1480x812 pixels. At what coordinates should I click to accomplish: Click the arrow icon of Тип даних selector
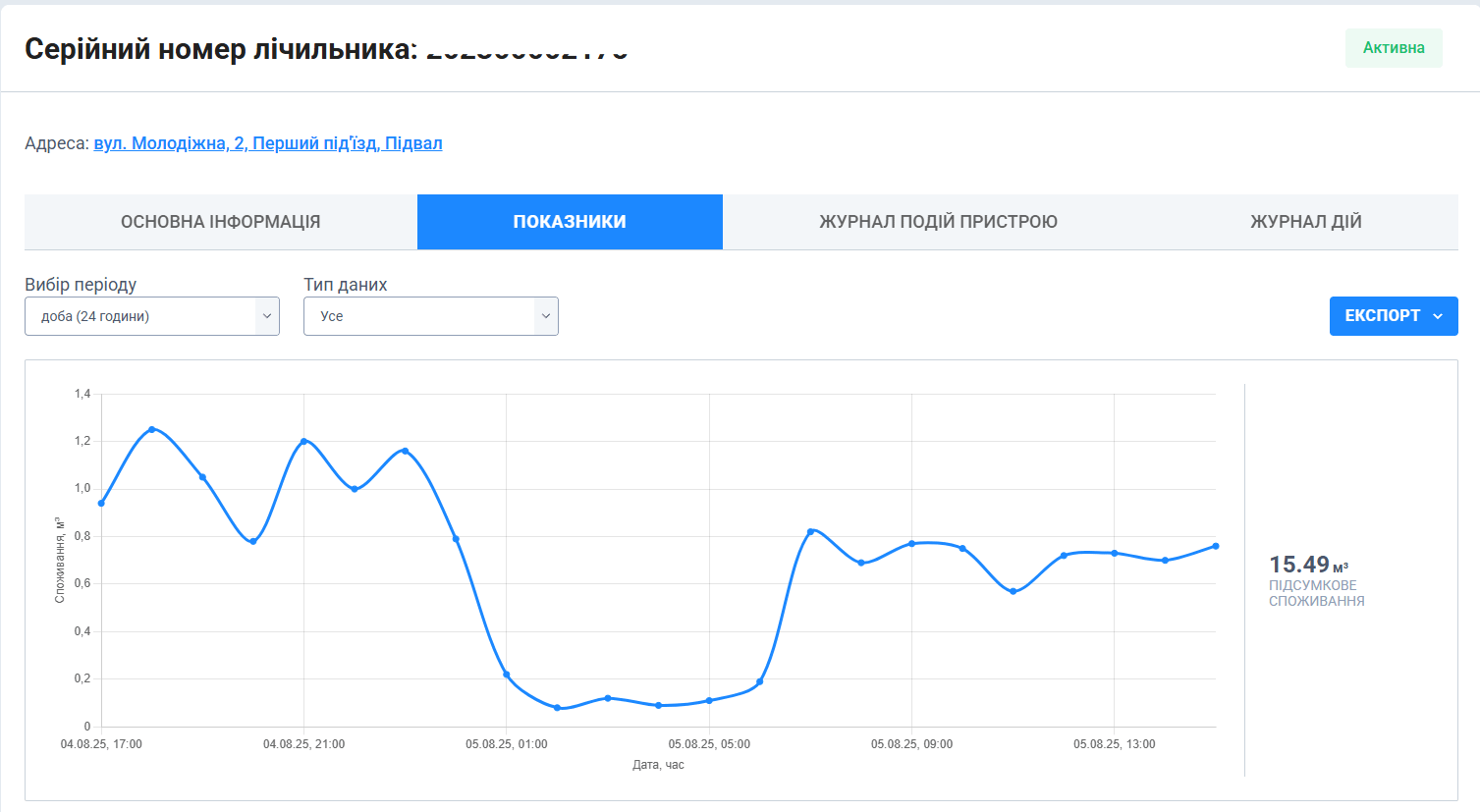pos(545,316)
